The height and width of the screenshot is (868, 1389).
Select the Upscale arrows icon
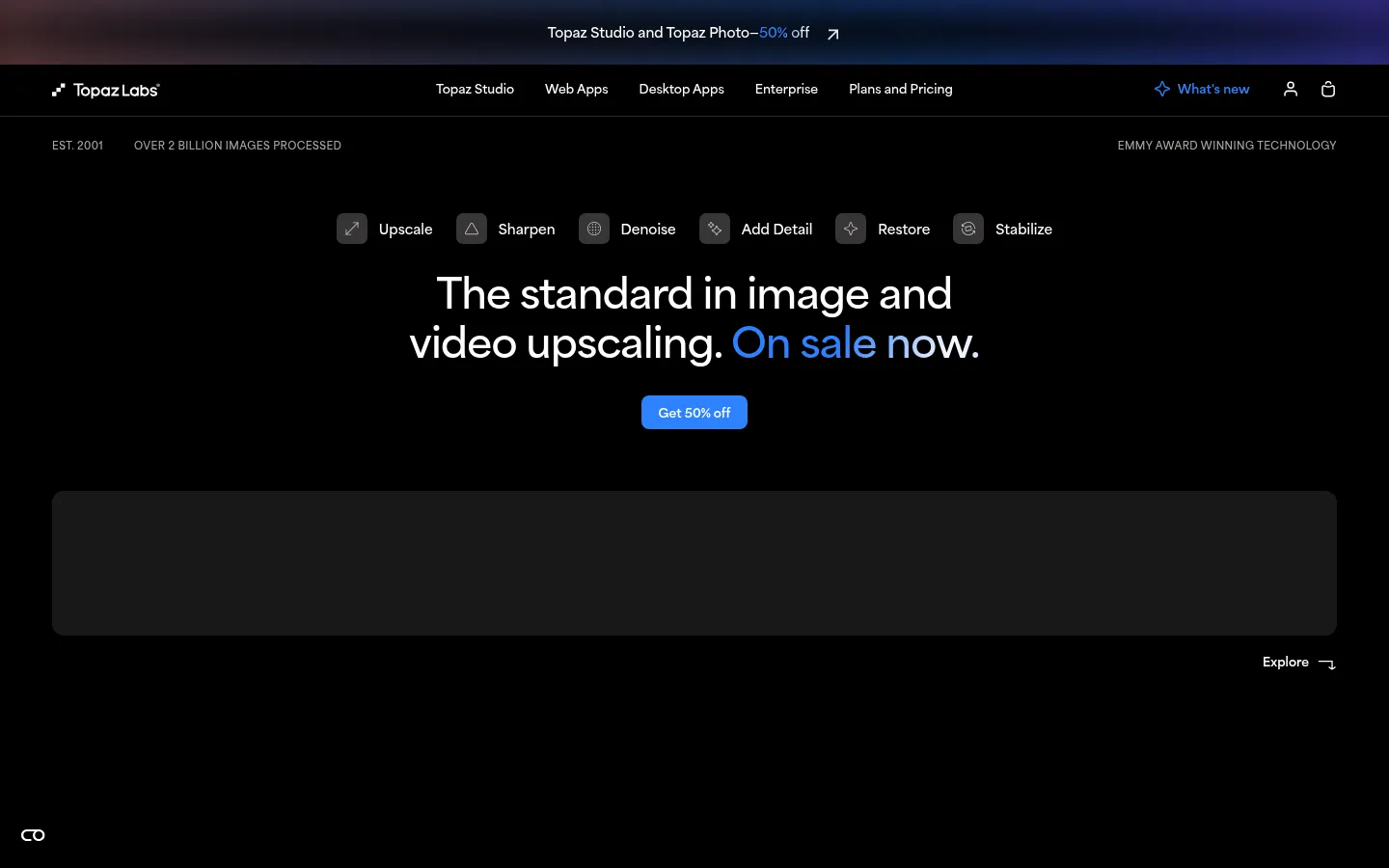click(x=352, y=229)
